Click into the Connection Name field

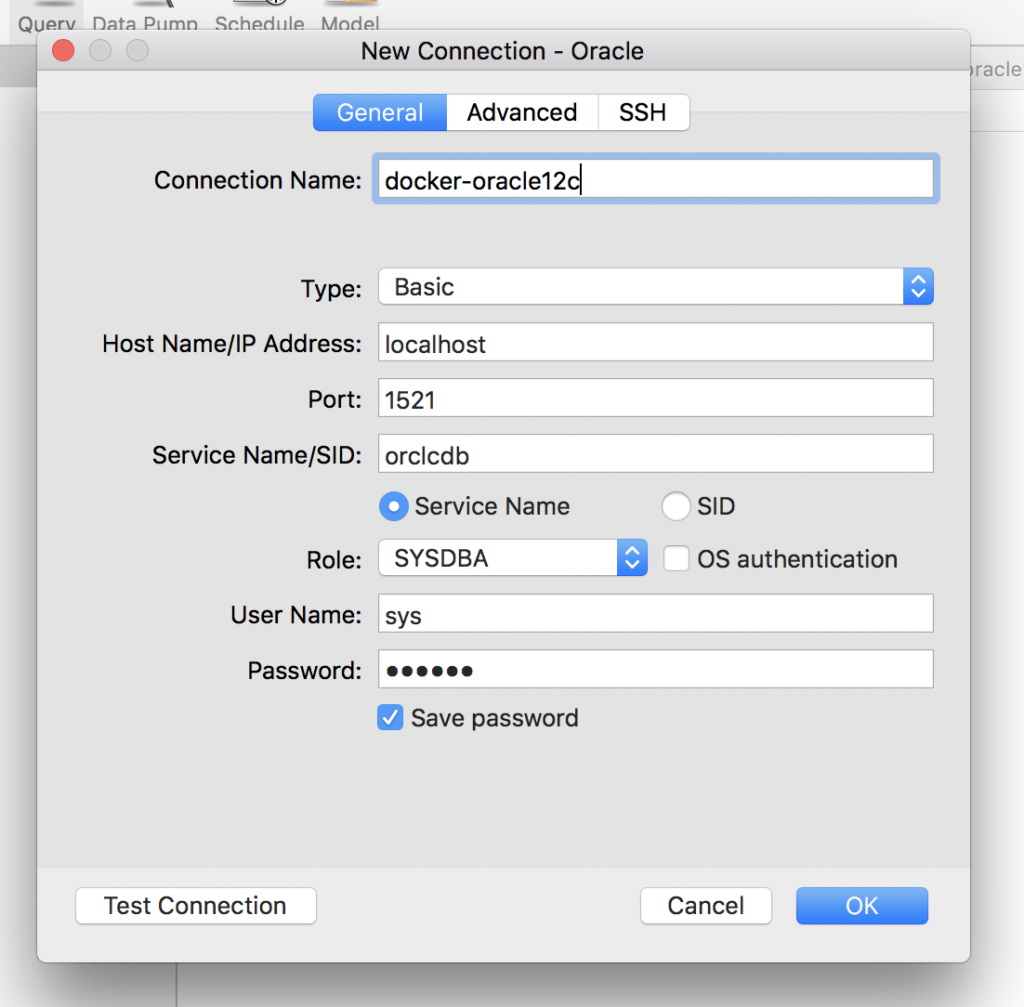click(x=655, y=180)
